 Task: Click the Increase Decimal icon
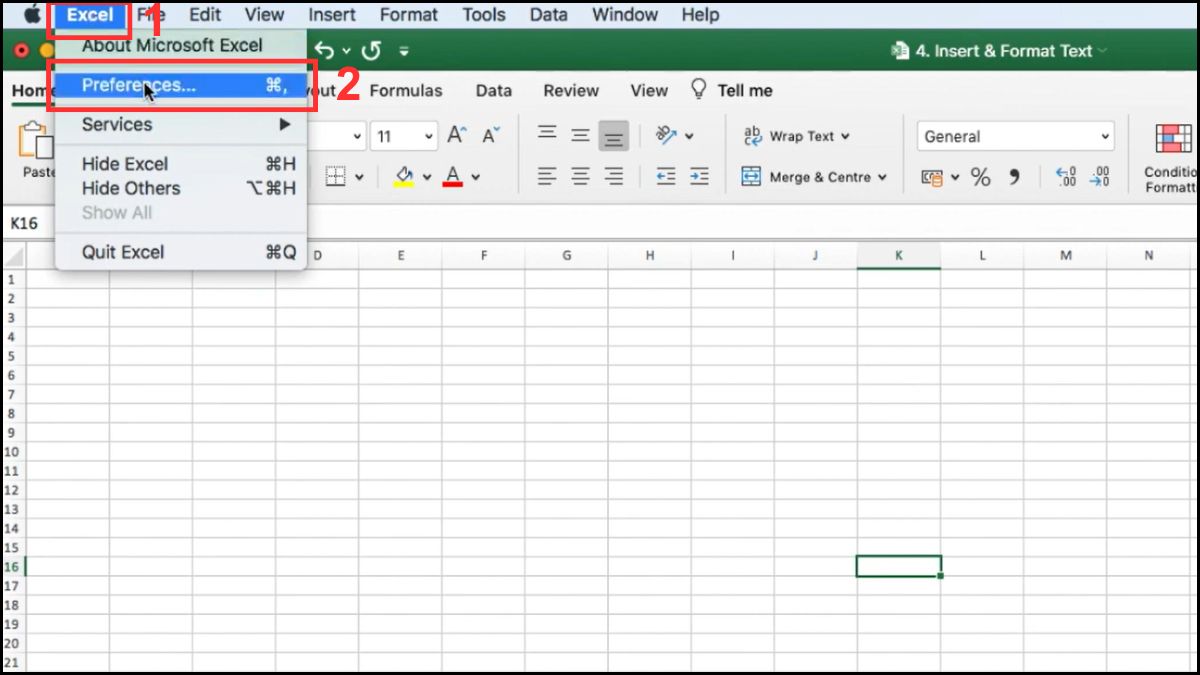click(1066, 176)
